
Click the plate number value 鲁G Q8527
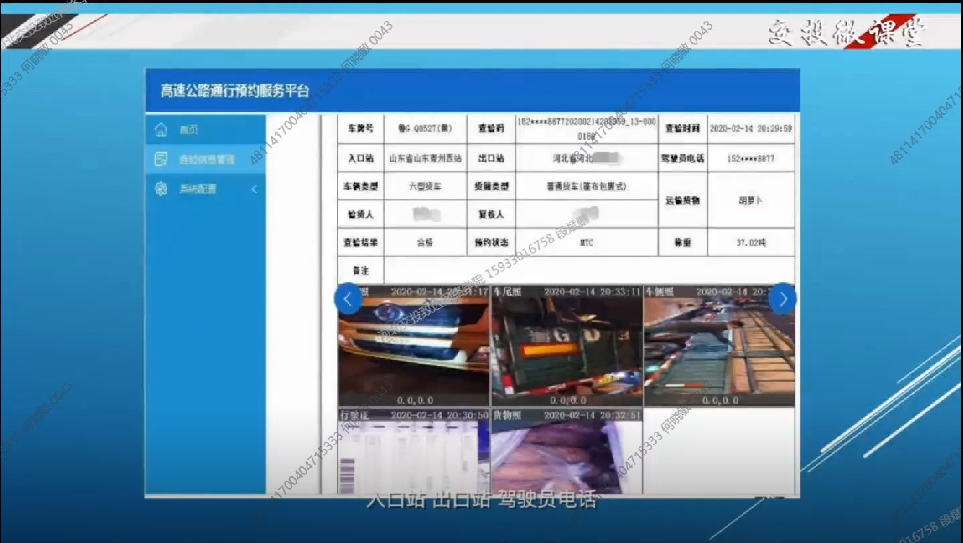[x=425, y=128]
